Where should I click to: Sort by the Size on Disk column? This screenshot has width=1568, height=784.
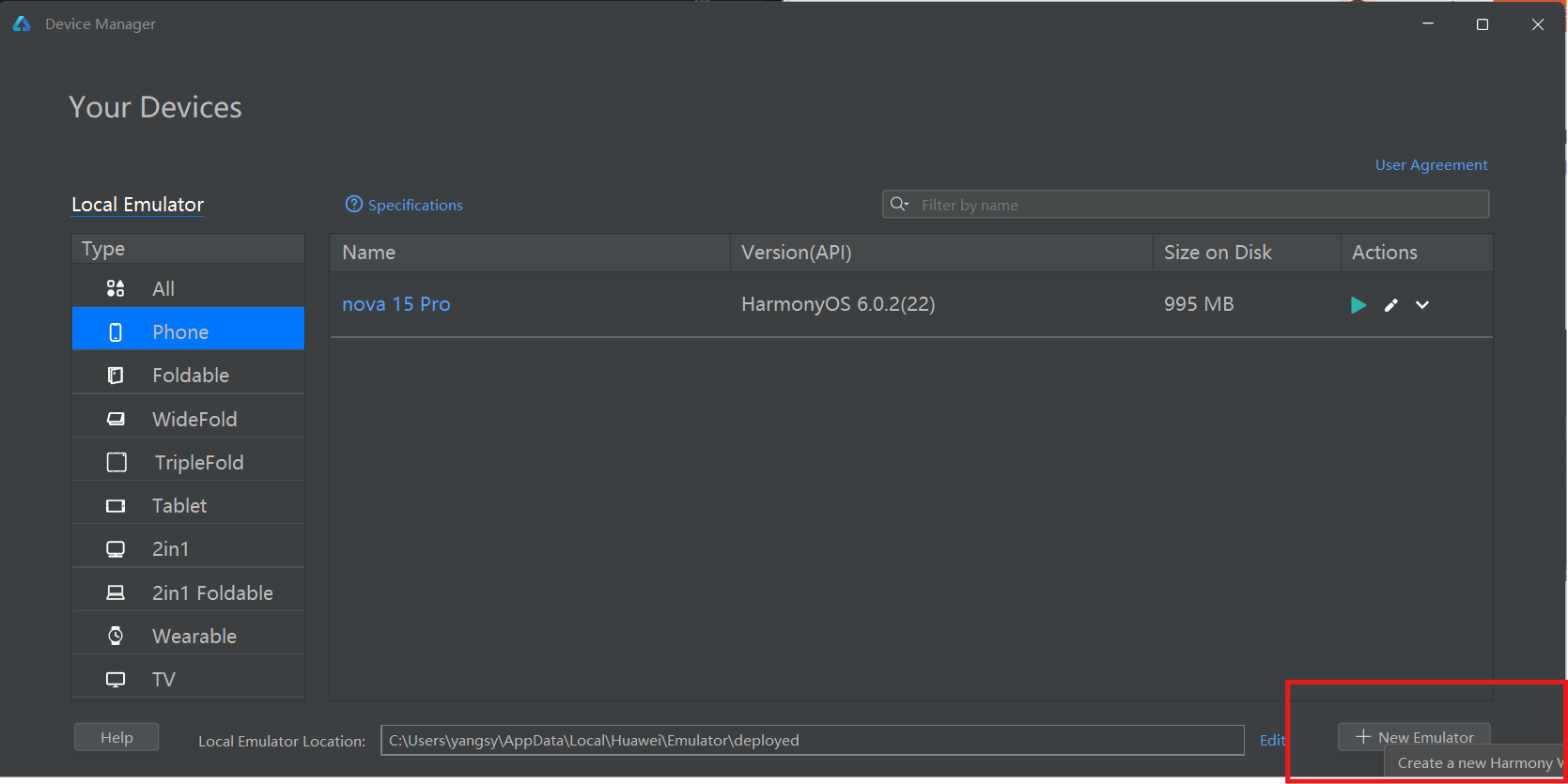(1247, 253)
